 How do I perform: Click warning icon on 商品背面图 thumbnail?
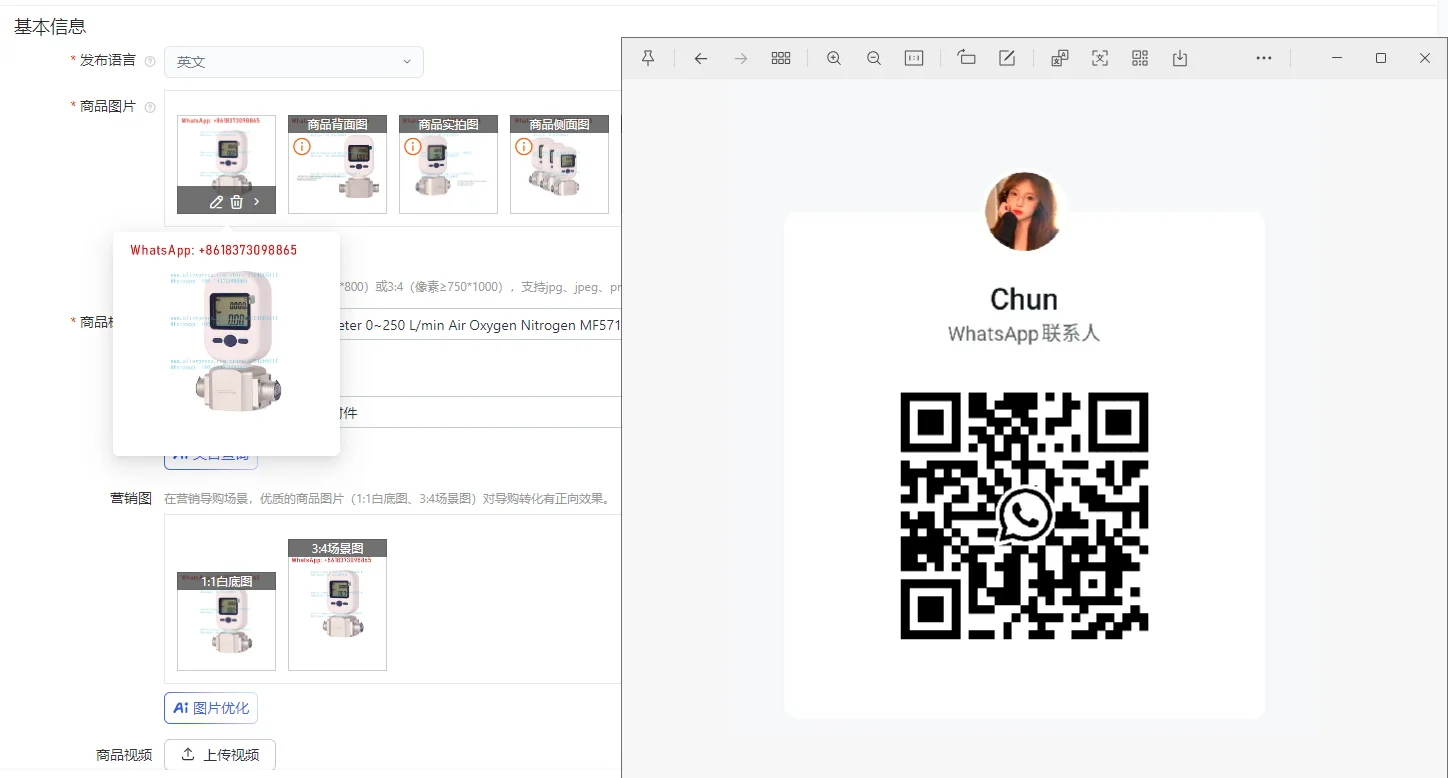(x=302, y=147)
